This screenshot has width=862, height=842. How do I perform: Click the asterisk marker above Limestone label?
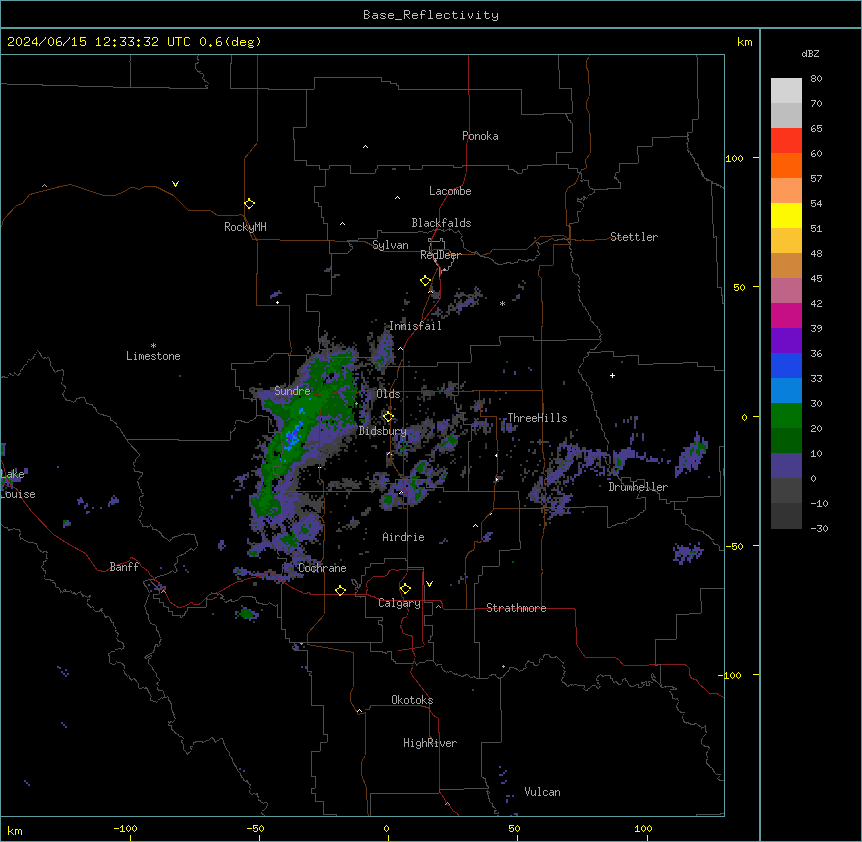pyautogui.click(x=153, y=346)
